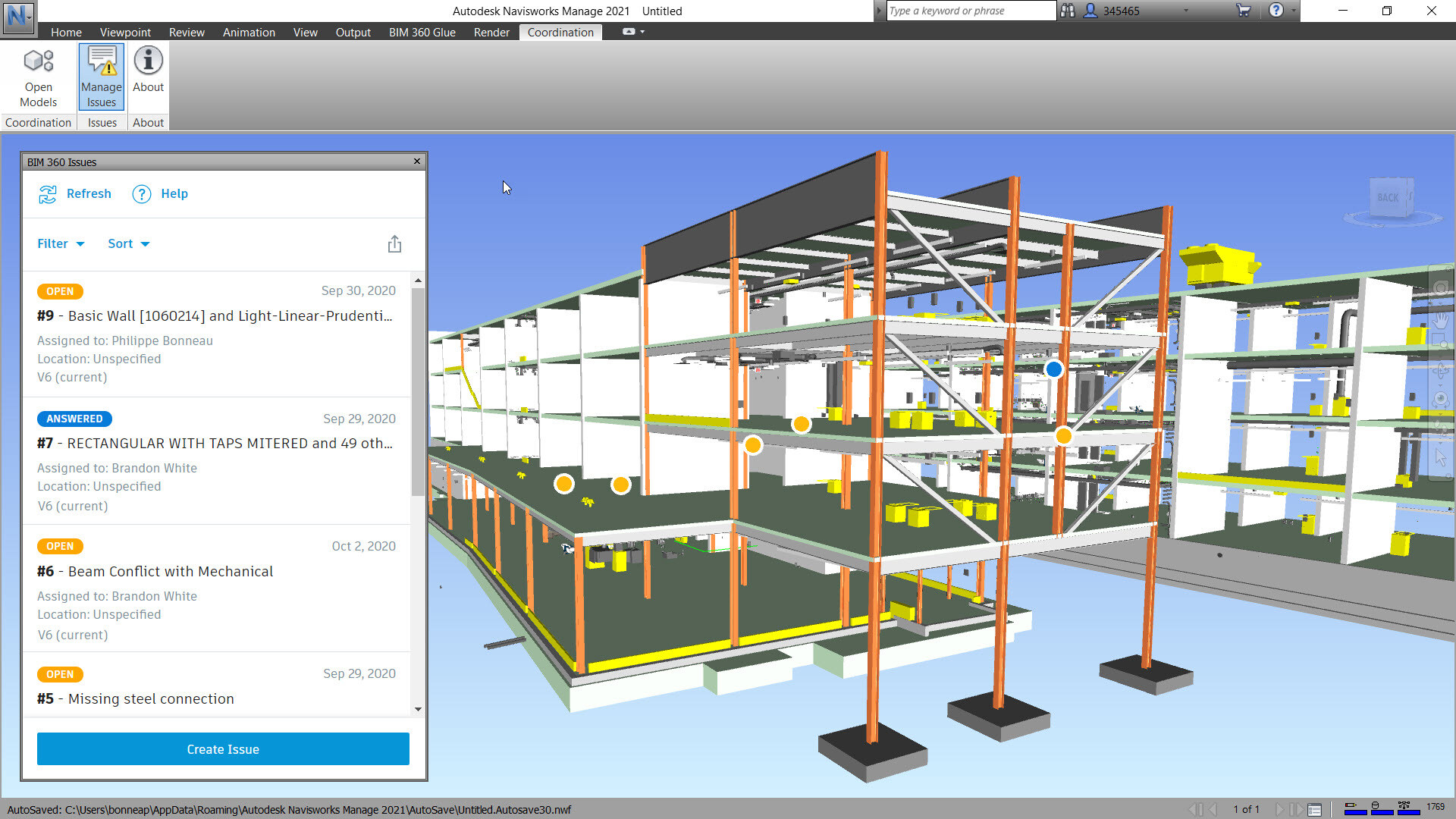Image resolution: width=1456 pixels, height=819 pixels.
Task: Switch to the BIM 360 Glue ribbon tab
Action: click(422, 32)
